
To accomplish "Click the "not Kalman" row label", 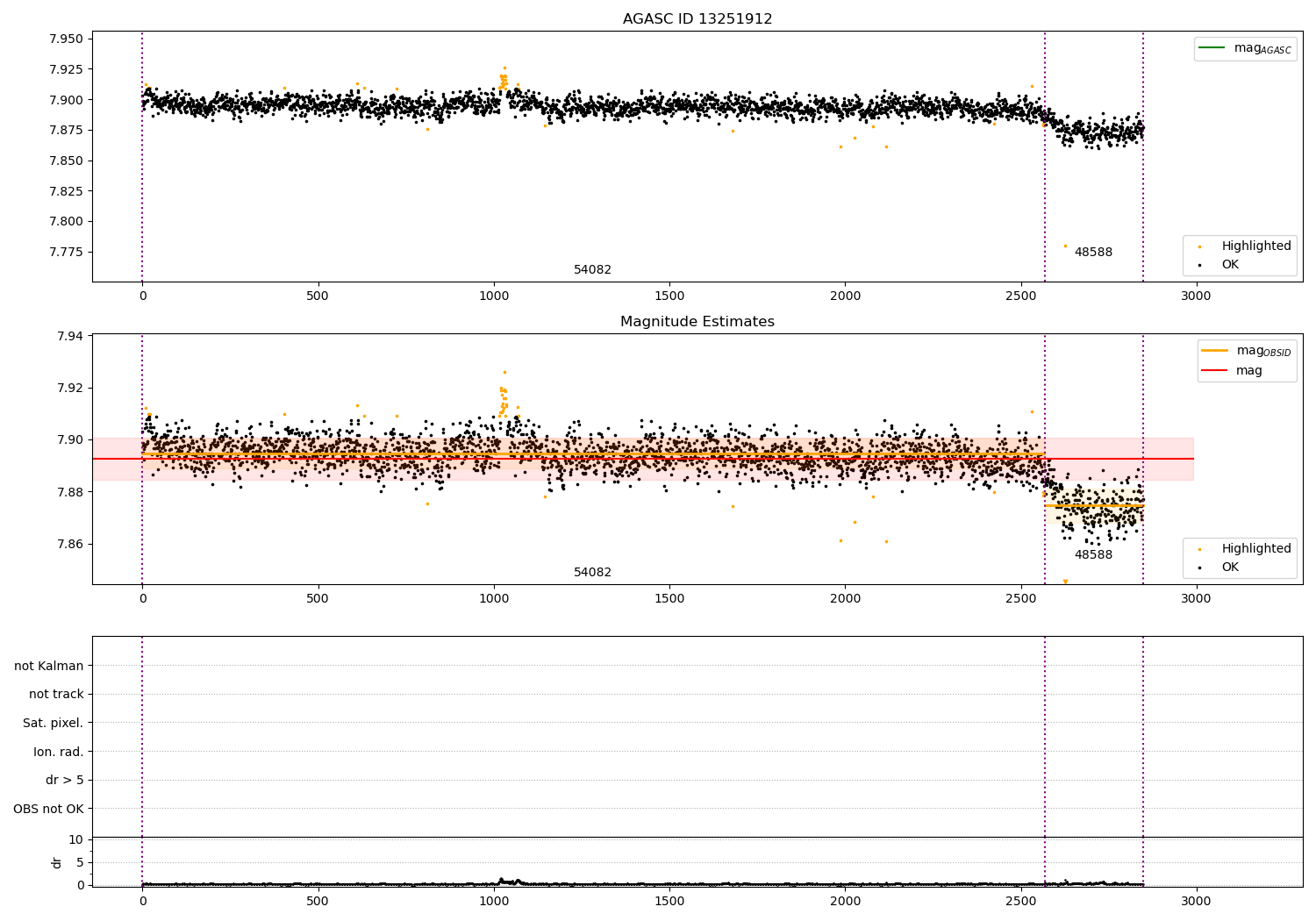I will (x=49, y=666).
